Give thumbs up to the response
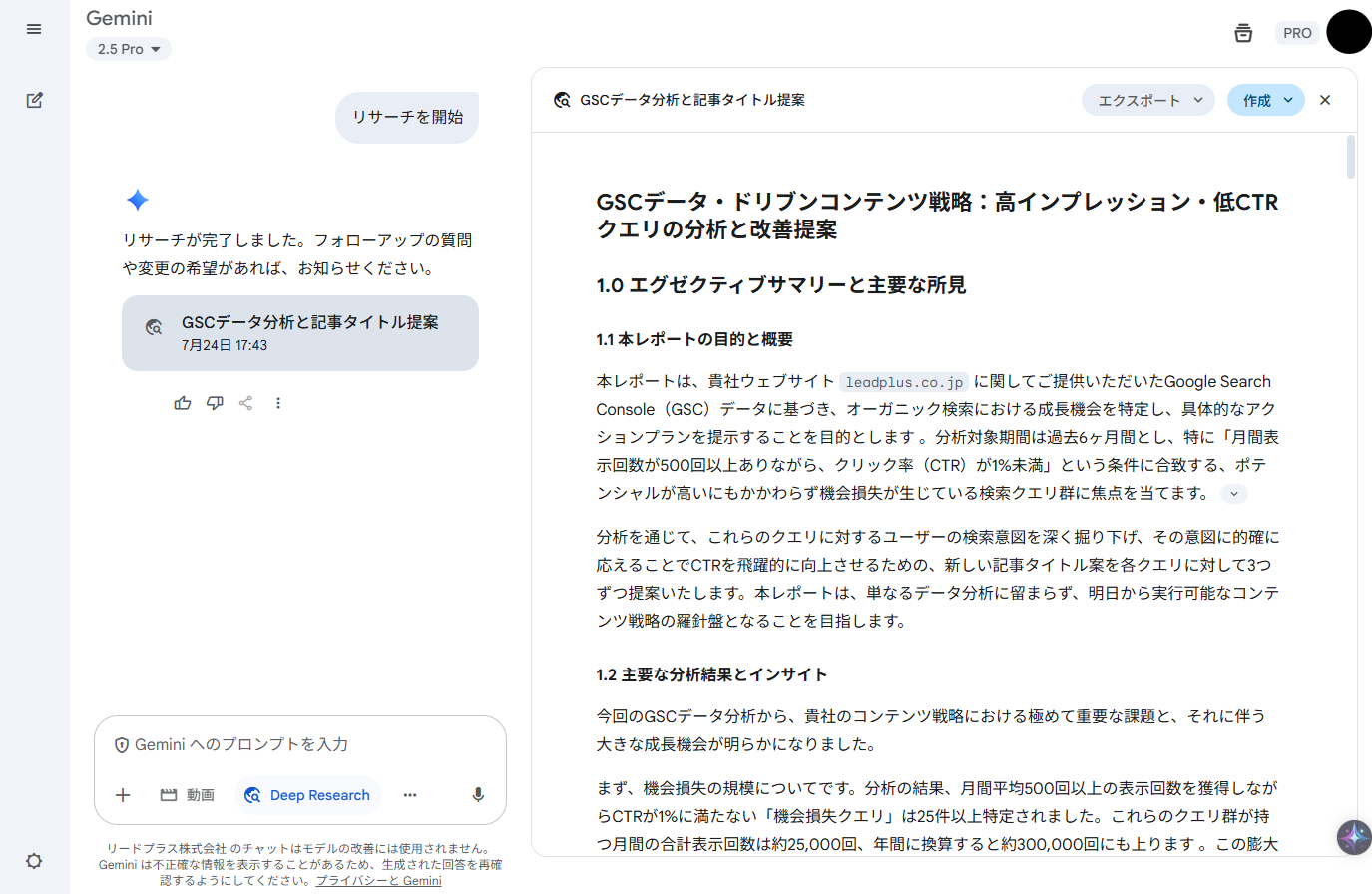1372x894 pixels. tap(183, 403)
